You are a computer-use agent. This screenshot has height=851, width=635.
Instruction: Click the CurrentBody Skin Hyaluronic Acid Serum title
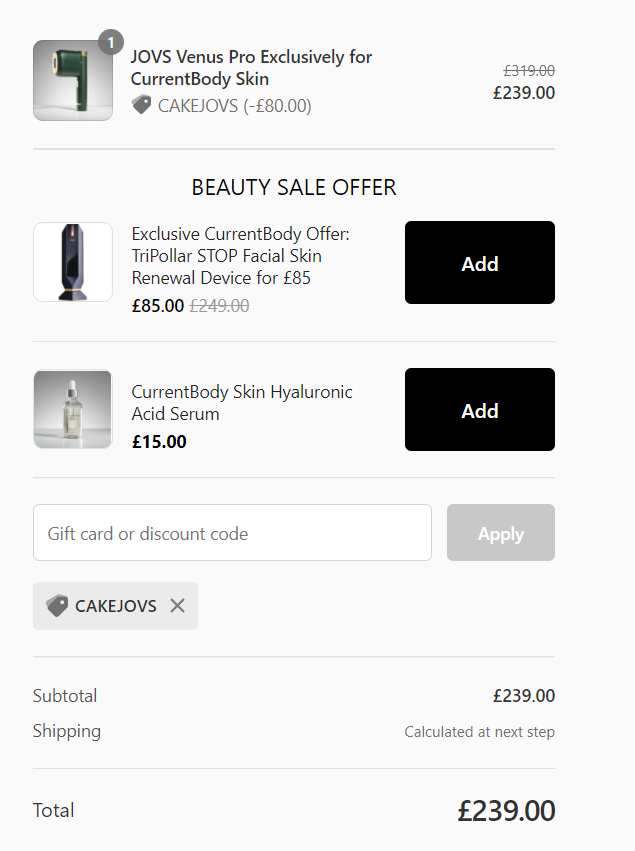click(242, 403)
